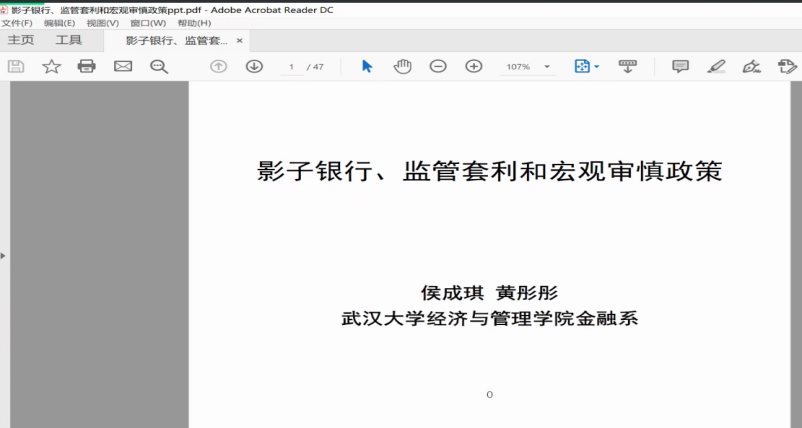Print the document using the printer icon

click(87, 66)
